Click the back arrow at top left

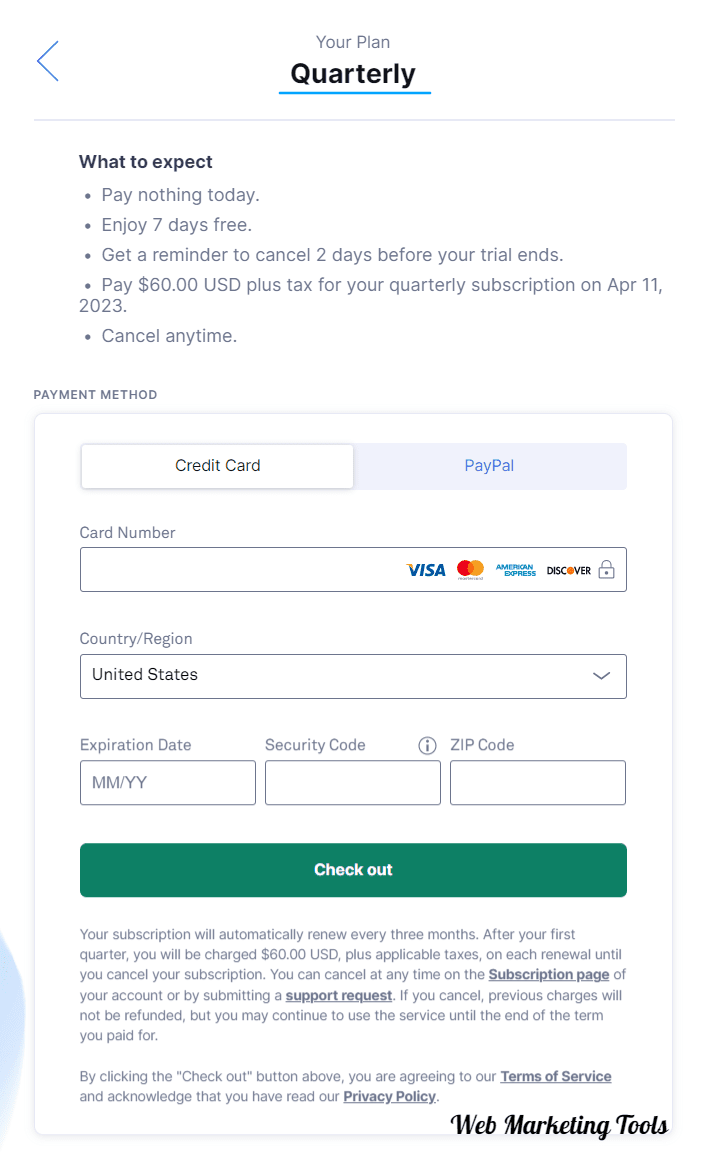click(x=47, y=61)
